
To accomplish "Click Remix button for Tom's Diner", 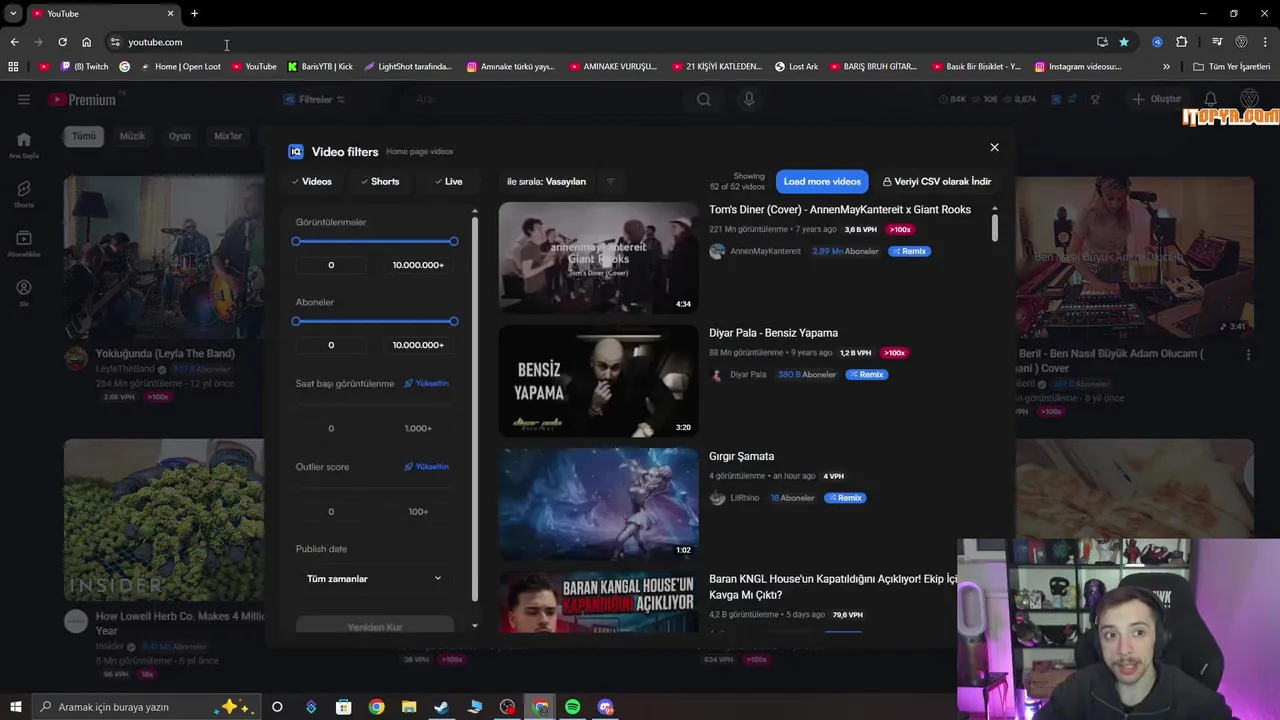I will pos(909,251).
